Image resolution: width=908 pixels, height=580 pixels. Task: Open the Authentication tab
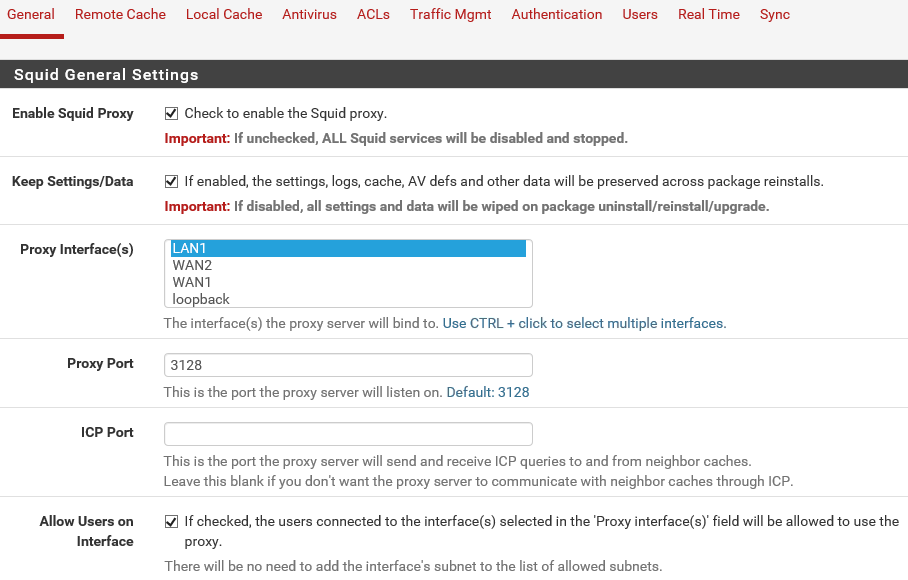[556, 14]
